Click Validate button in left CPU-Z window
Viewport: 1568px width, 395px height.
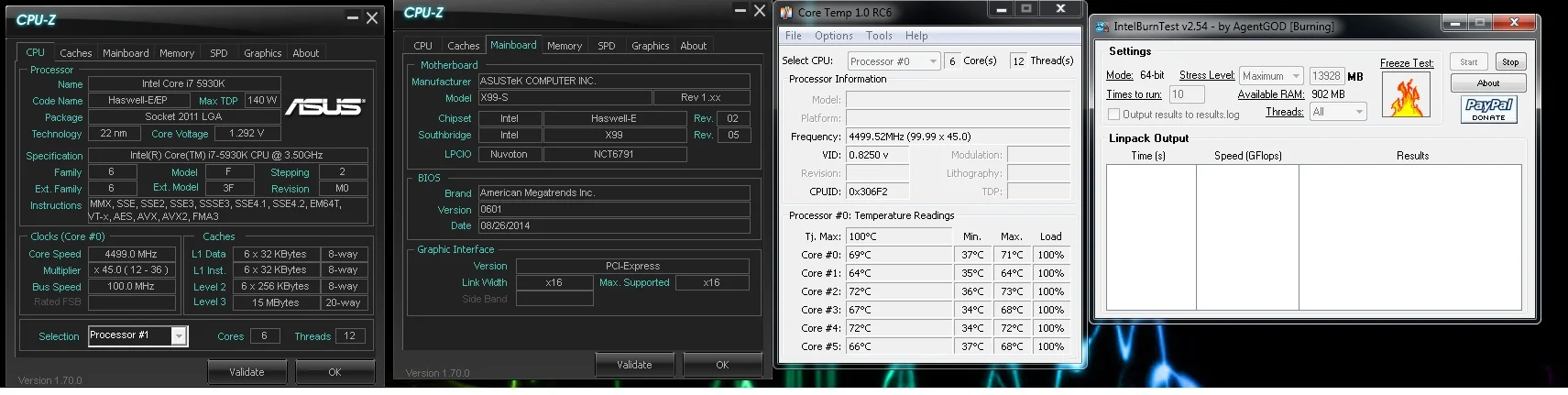(x=247, y=372)
